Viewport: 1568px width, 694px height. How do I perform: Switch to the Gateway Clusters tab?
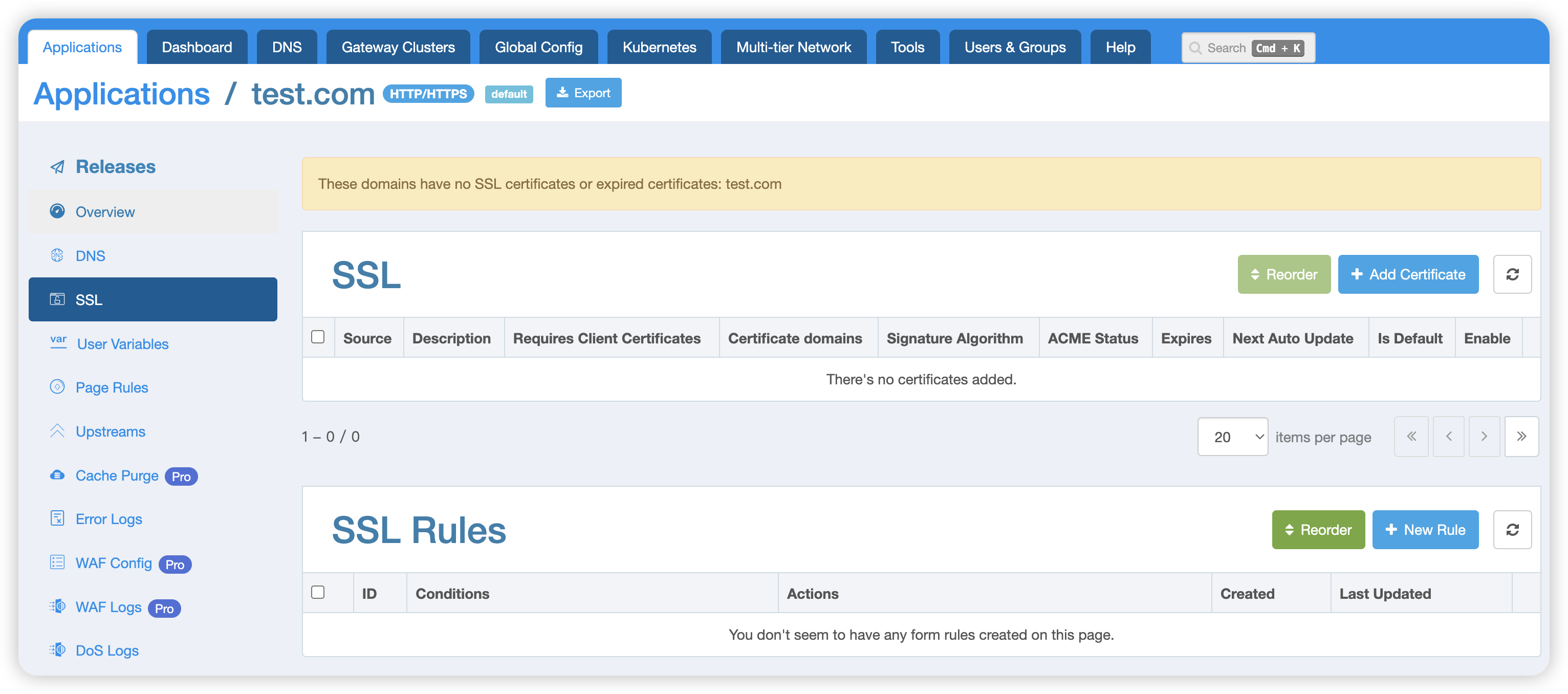pos(397,47)
